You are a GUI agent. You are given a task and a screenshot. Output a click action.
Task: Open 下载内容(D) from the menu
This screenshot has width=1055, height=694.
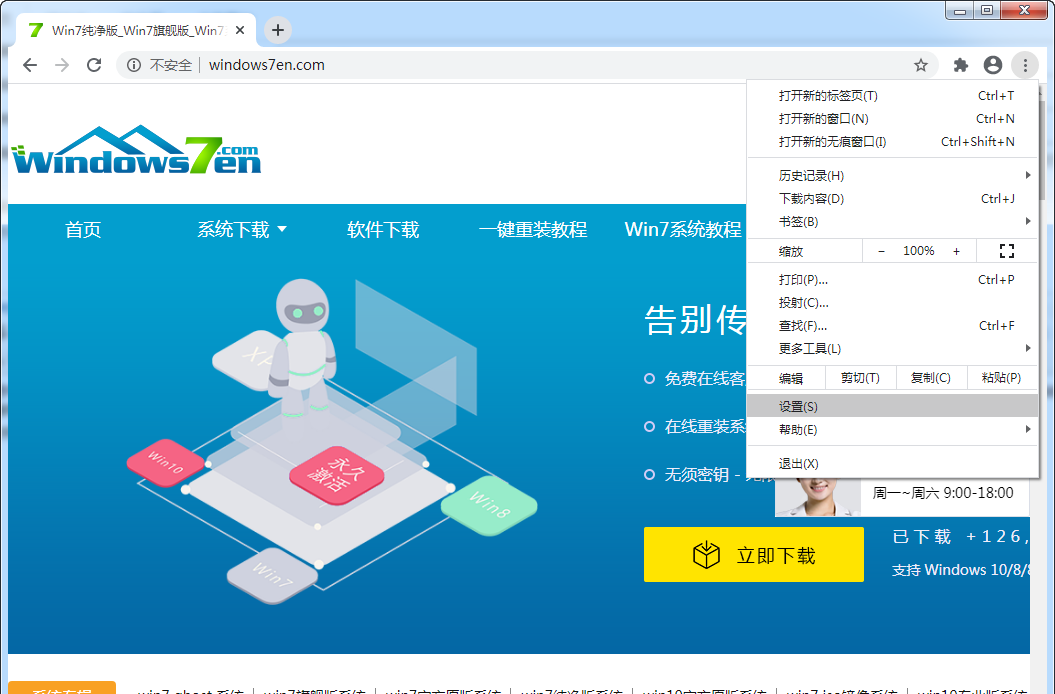[892, 199]
